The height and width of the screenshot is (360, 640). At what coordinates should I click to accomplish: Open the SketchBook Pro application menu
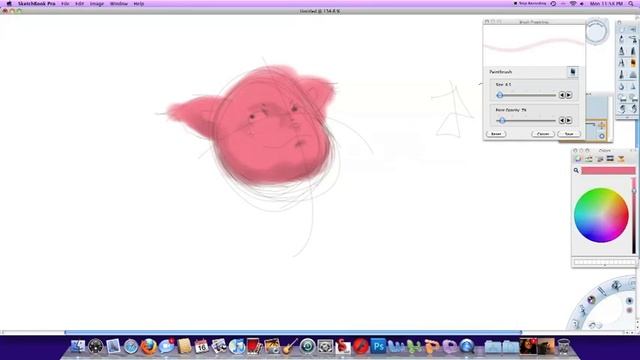point(36,4)
